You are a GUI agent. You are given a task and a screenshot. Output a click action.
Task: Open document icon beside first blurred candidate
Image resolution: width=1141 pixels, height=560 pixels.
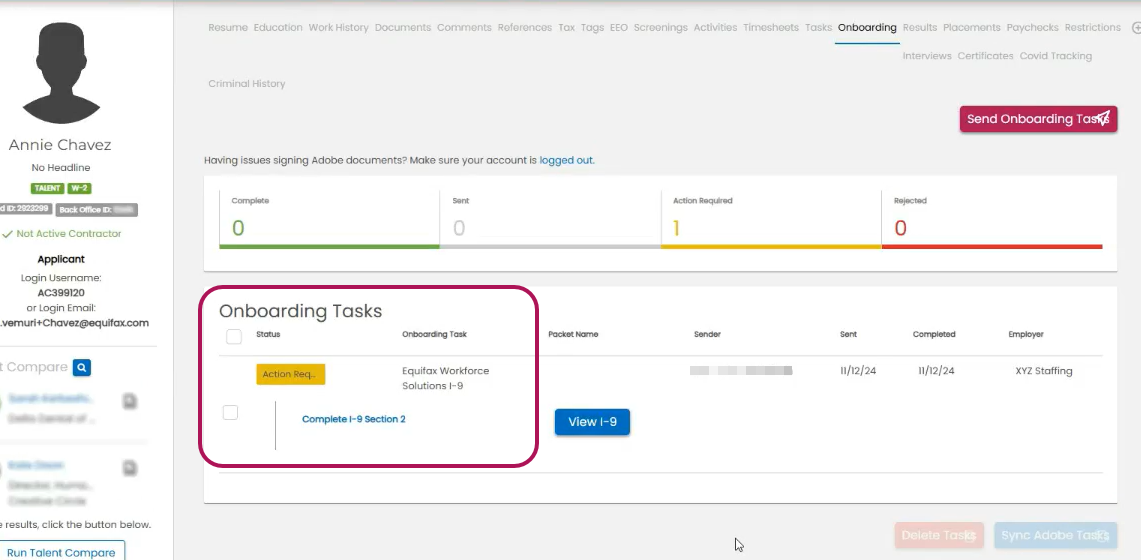tap(130, 401)
